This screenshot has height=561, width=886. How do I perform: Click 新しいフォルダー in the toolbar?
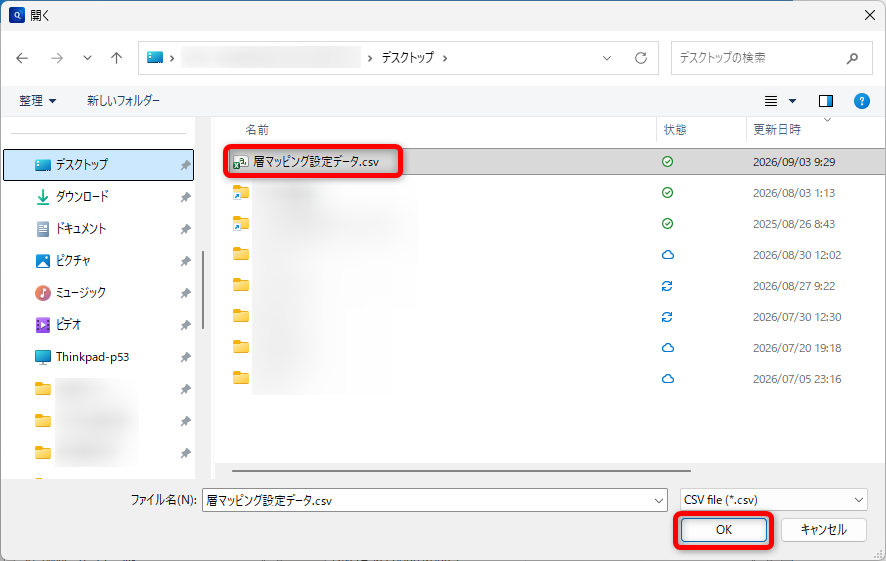[x=123, y=101]
